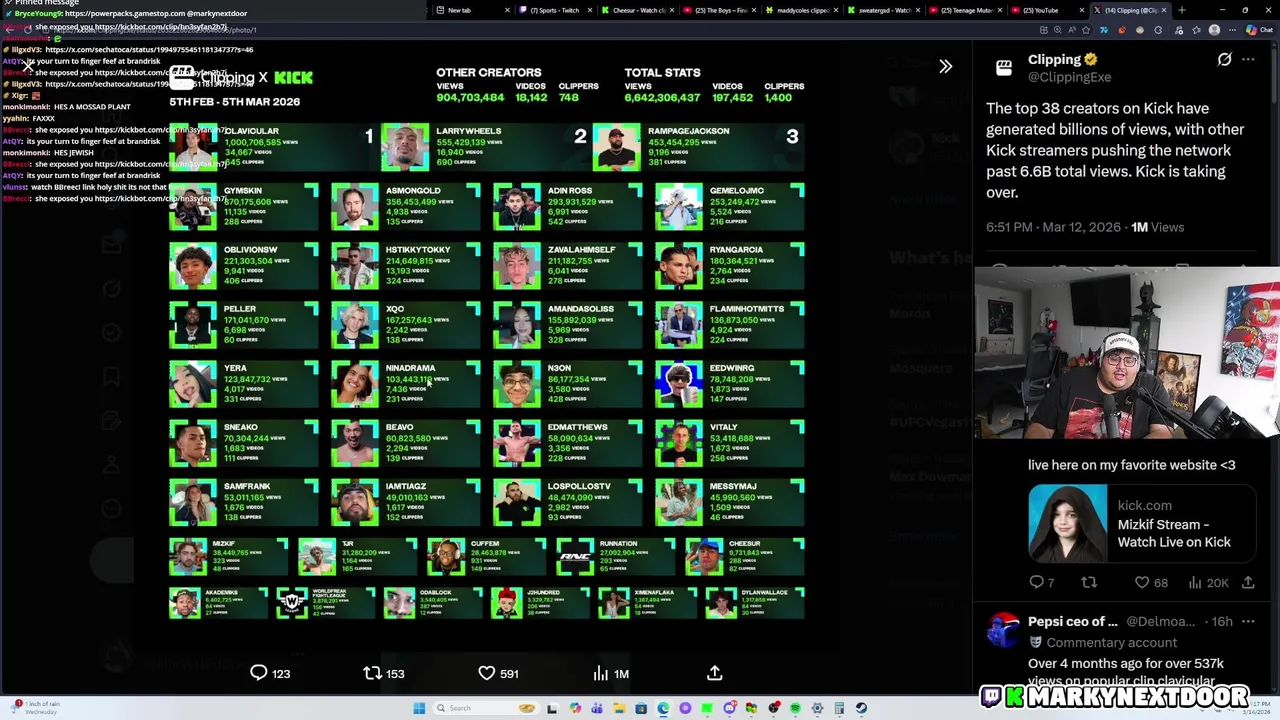
Task: Open view analytics showing 1M
Action: click(601, 673)
